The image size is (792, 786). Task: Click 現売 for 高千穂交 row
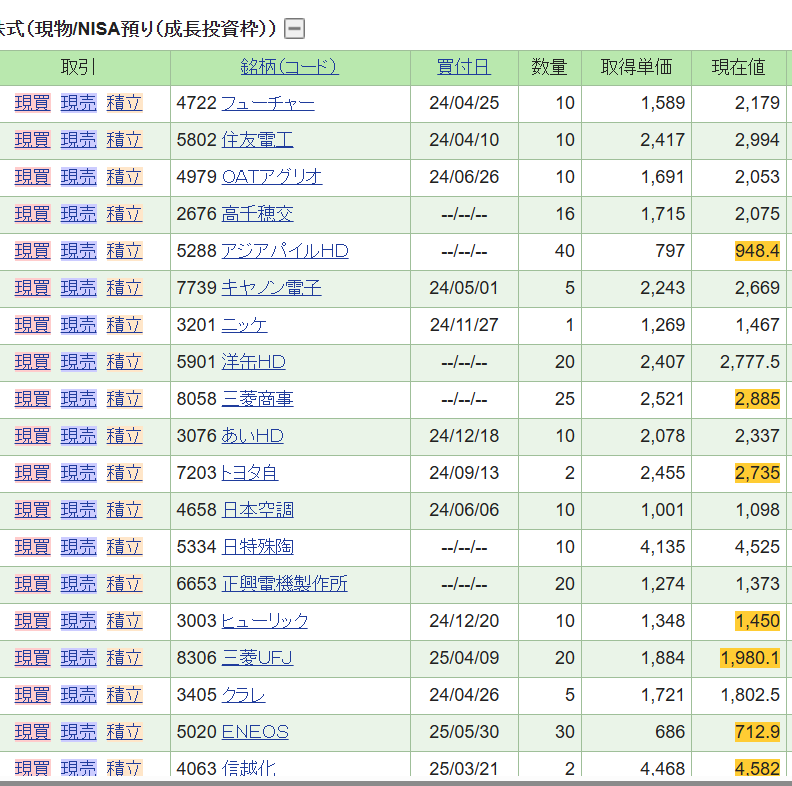tap(78, 214)
